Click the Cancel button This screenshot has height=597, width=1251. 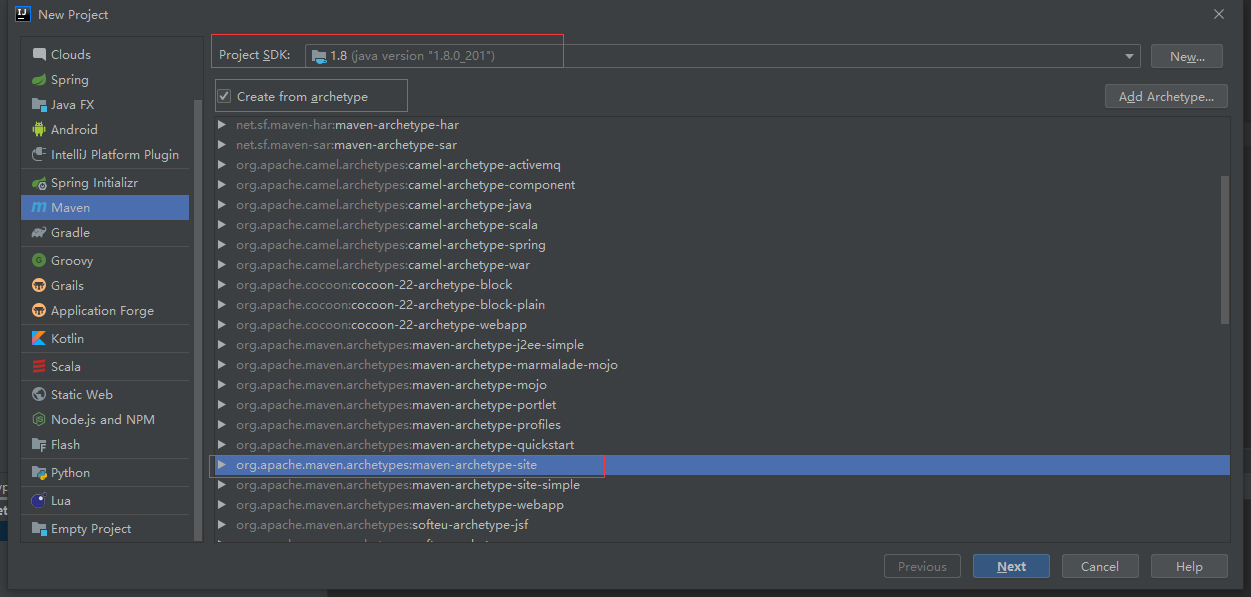pos(1100,566)
